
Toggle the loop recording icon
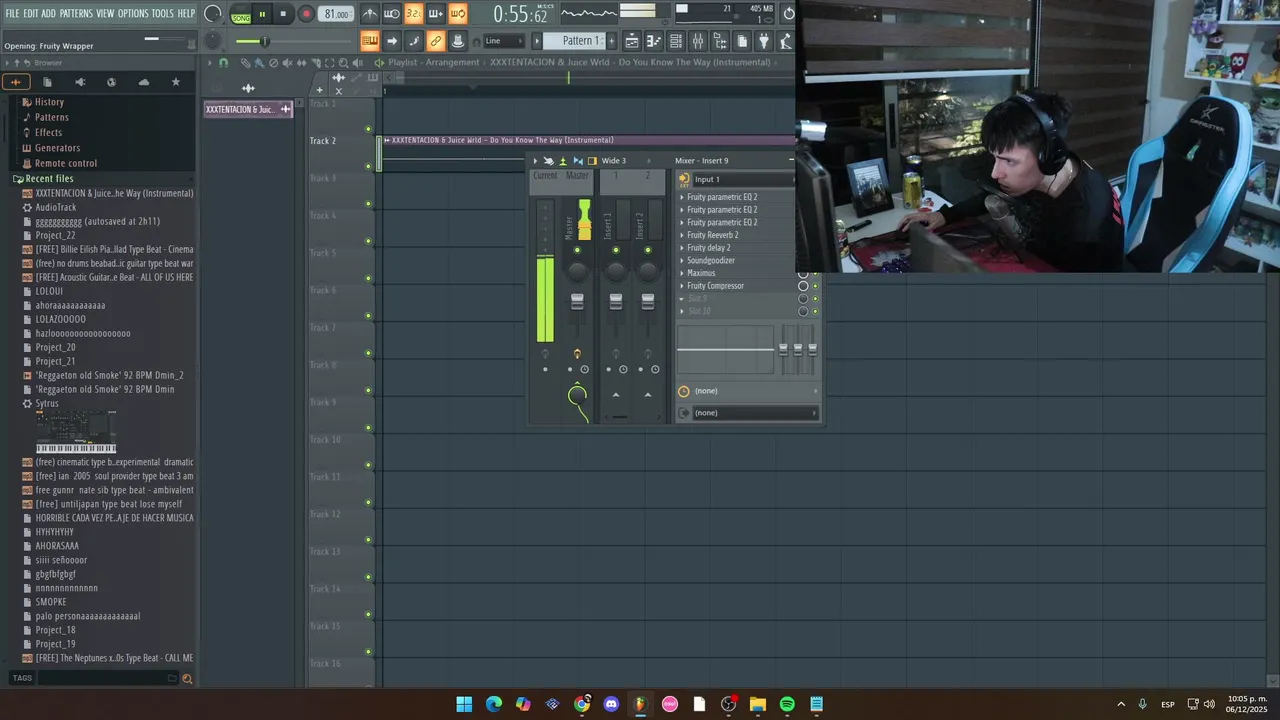point(458,14)
